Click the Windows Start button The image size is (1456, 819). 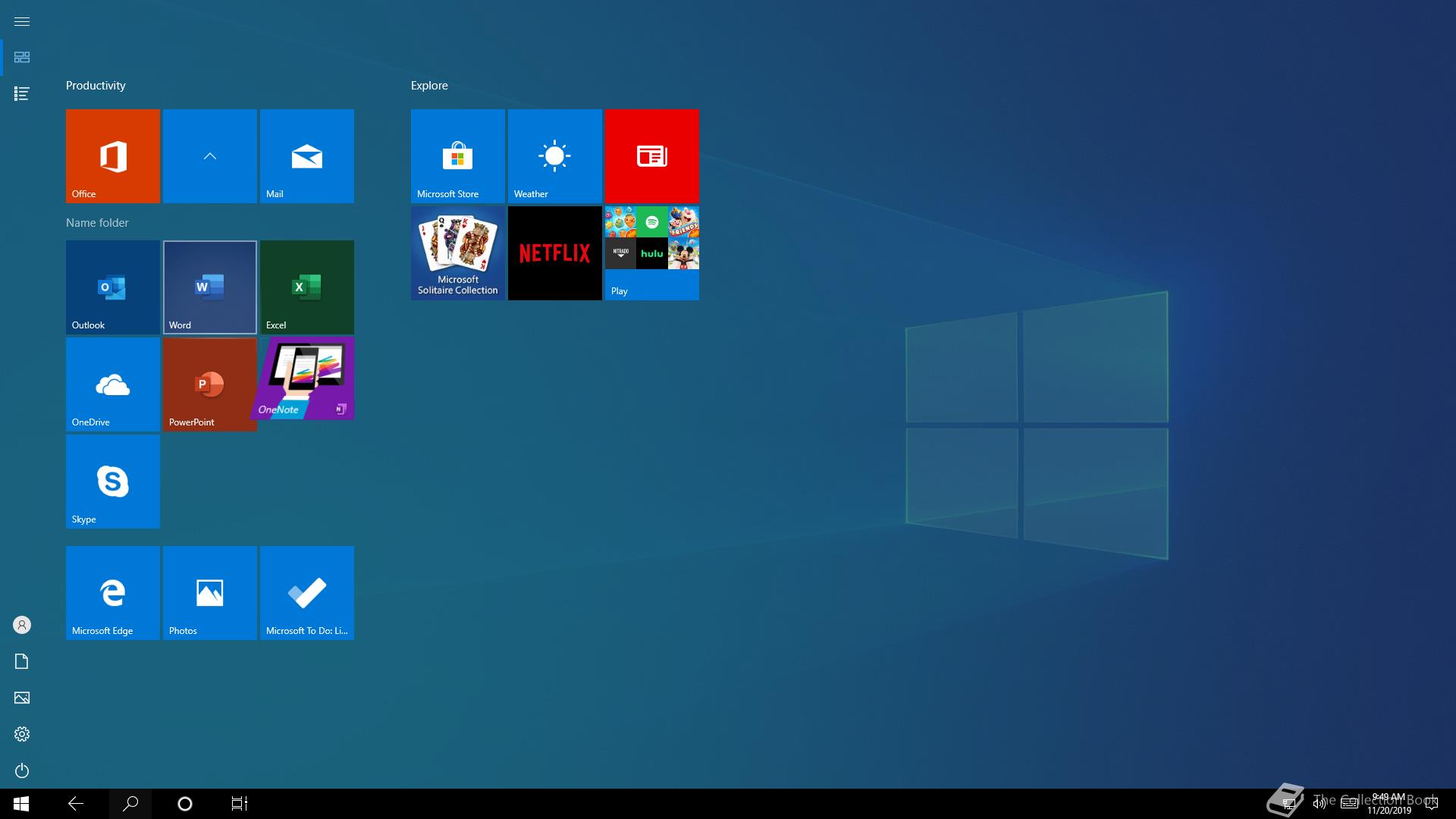21,804
